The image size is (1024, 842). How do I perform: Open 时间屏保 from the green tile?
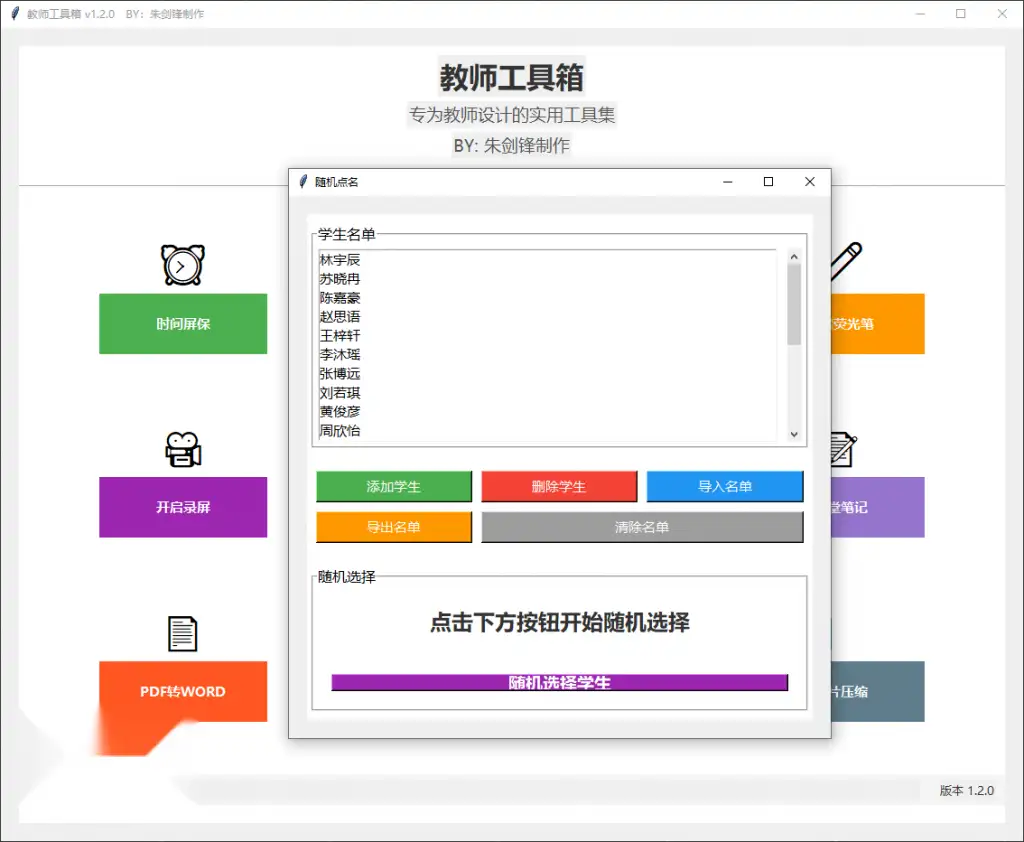pyautogui.click(x=183, y=324)
